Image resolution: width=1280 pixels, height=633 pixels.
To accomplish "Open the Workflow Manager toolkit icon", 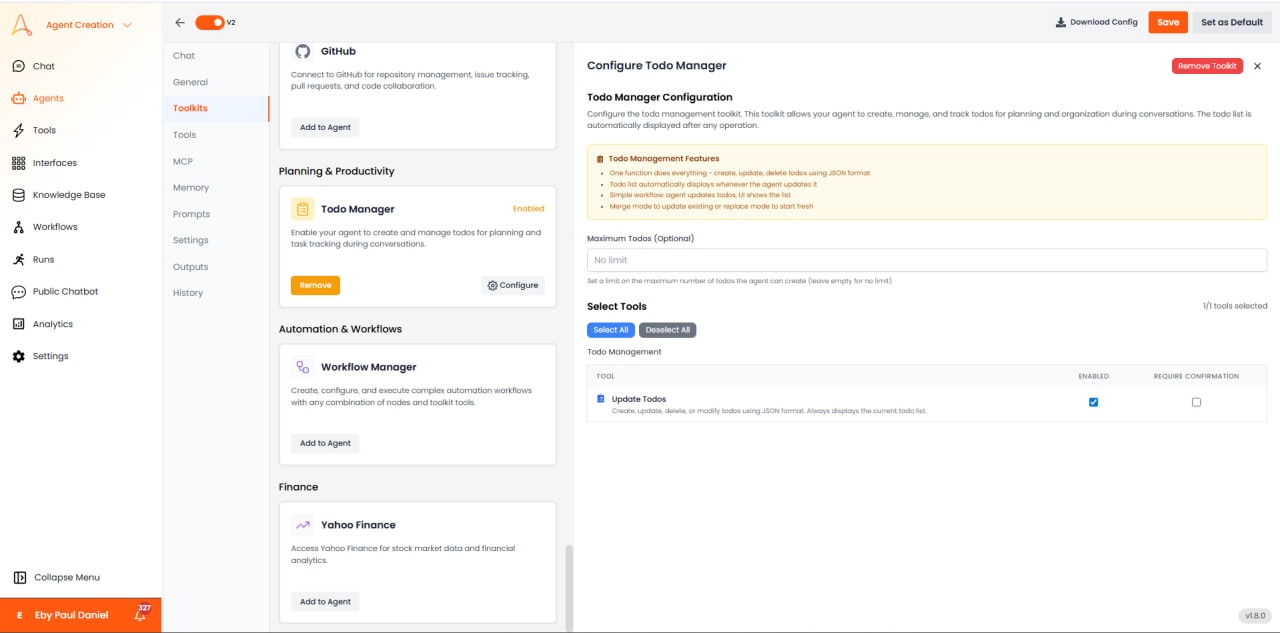I will [x=301, y=367].
